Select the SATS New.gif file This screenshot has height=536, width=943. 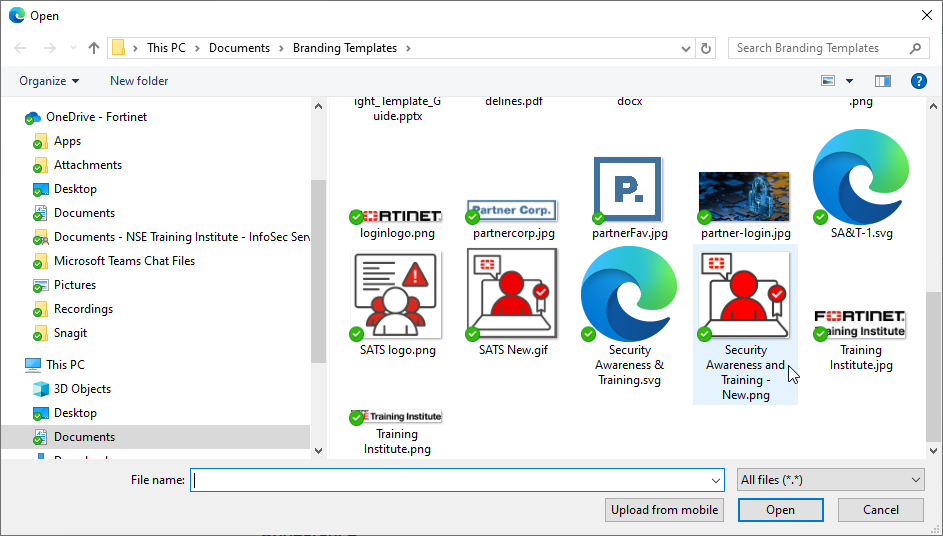tap(513, 301)
